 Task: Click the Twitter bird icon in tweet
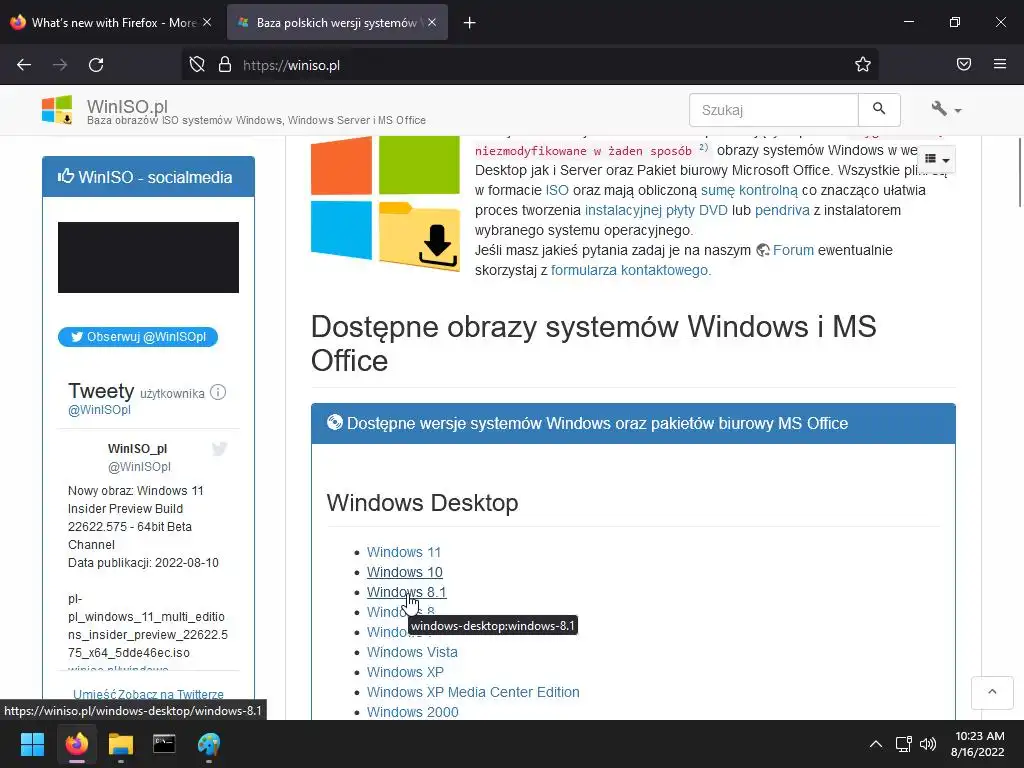click(219, 449)
